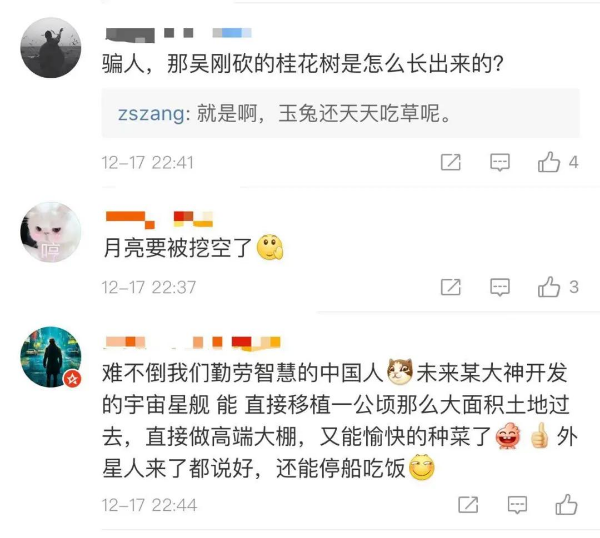Select the 骗人 comment text

(x=302, y=63)
